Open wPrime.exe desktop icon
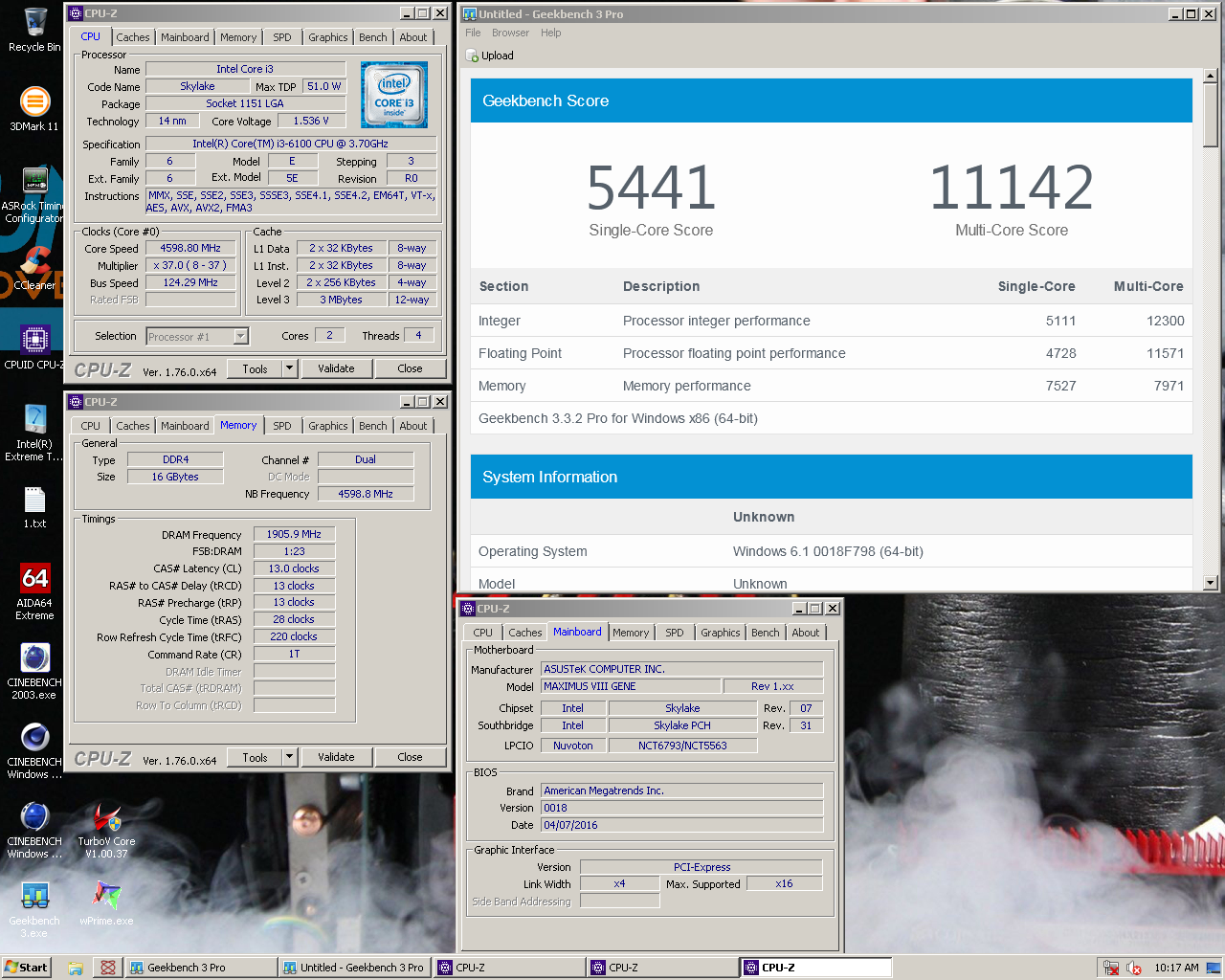 point(107,903)
